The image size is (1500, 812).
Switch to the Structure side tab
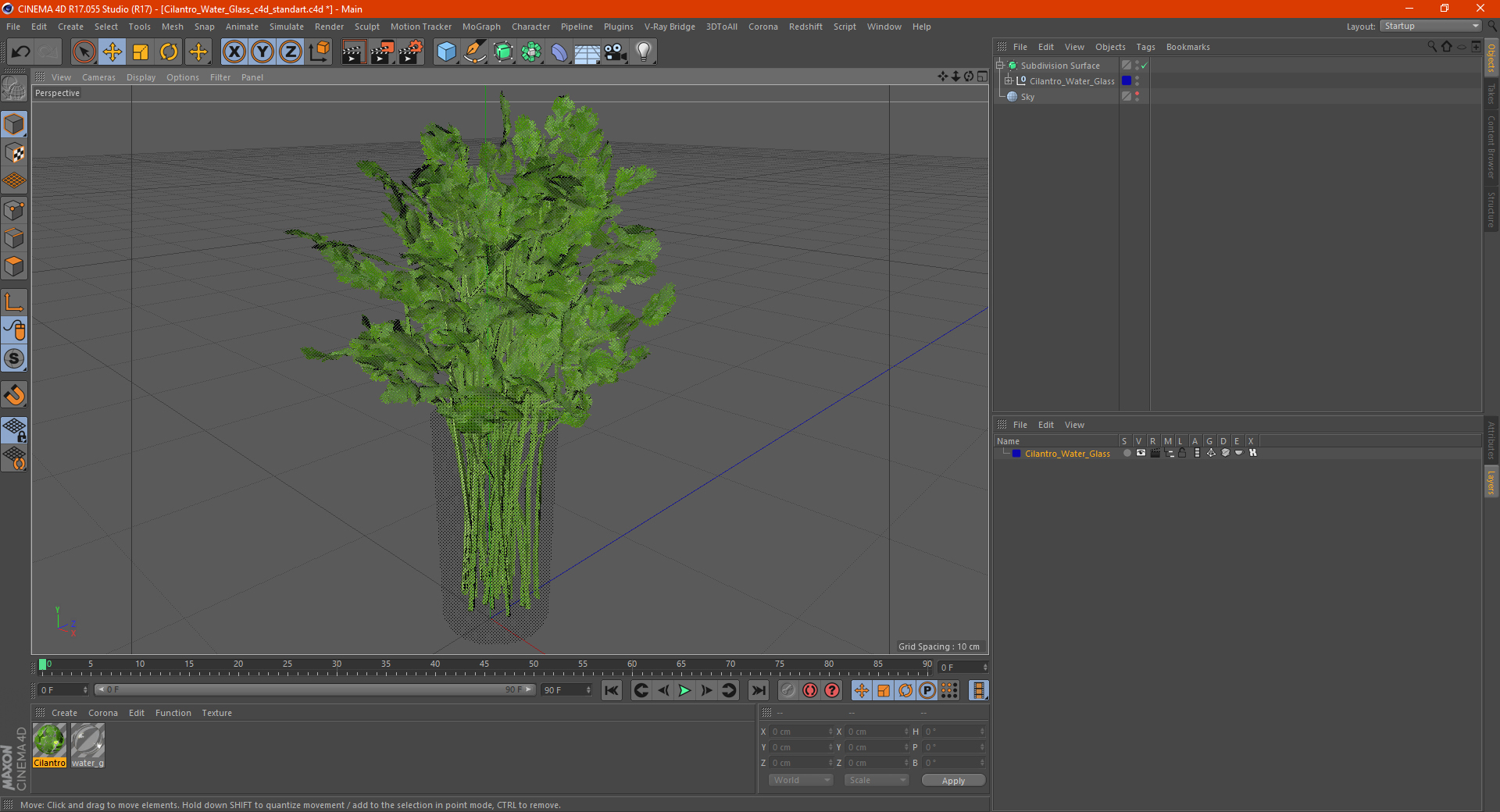click(x=1491, y=210)
